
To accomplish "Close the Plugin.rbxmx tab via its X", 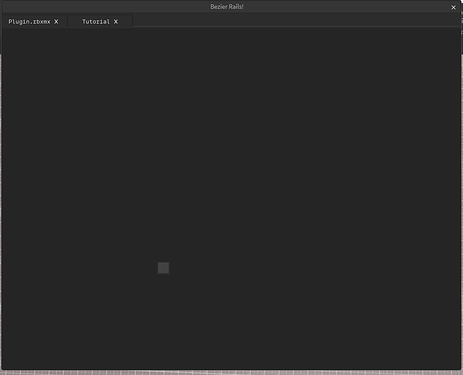I will tap(56, 22).
